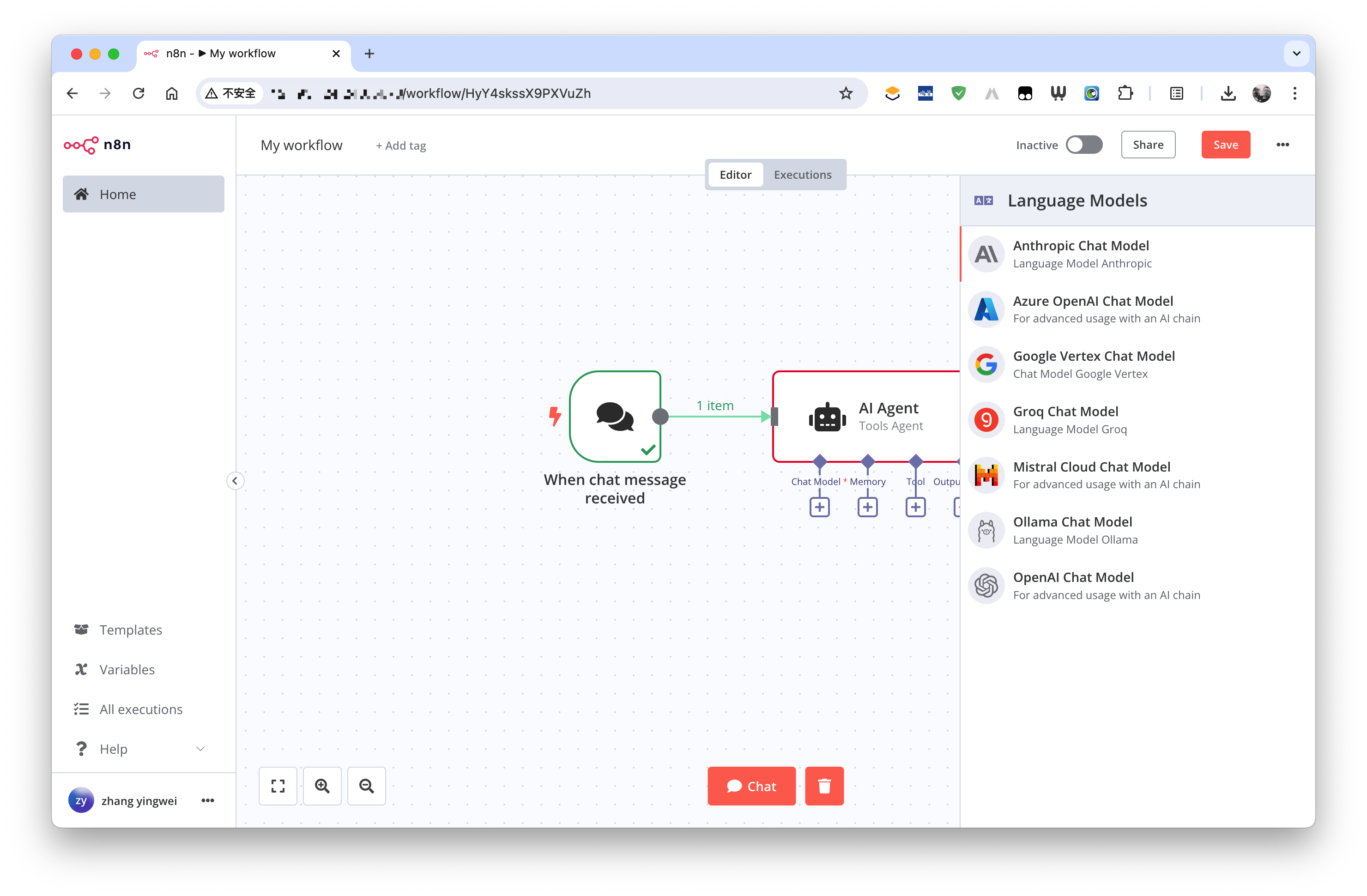Open Chrome three-dot menu
Image resolution: width=1367 pixels, height=896 pixels.
(1294, 93)
